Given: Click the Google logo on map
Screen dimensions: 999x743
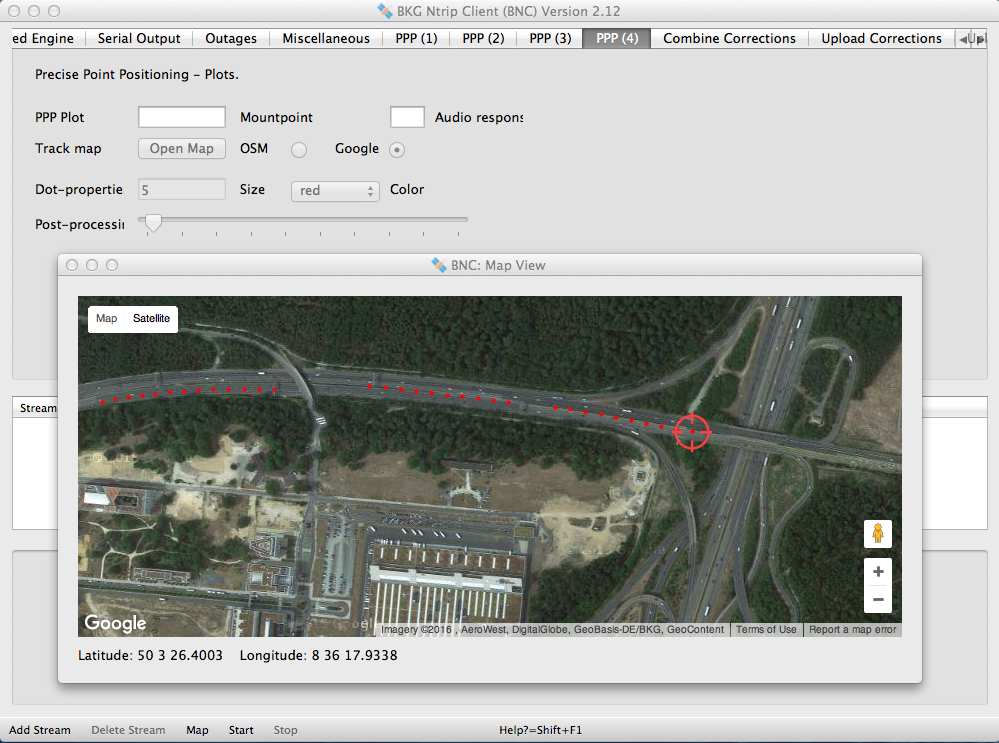Looking at the screenshot, I should pyautogui.click(x=115, y=623).
